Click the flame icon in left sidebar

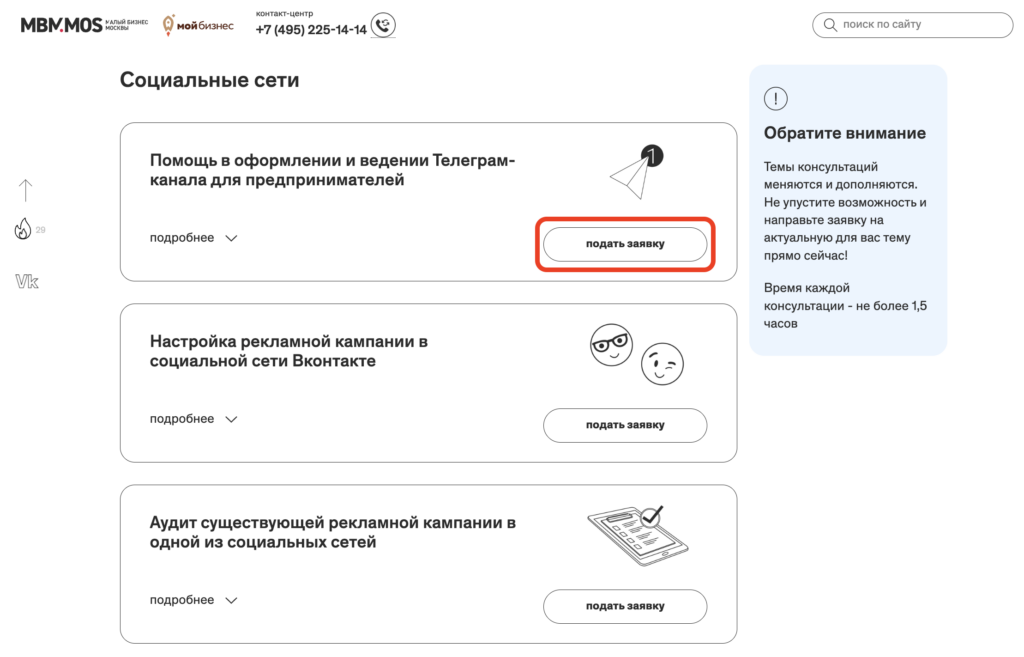click(x=23, y=230)
